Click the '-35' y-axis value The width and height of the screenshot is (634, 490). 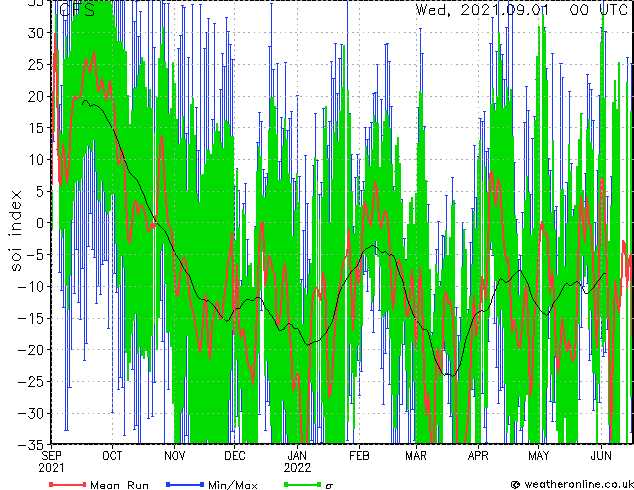[31, 445]
